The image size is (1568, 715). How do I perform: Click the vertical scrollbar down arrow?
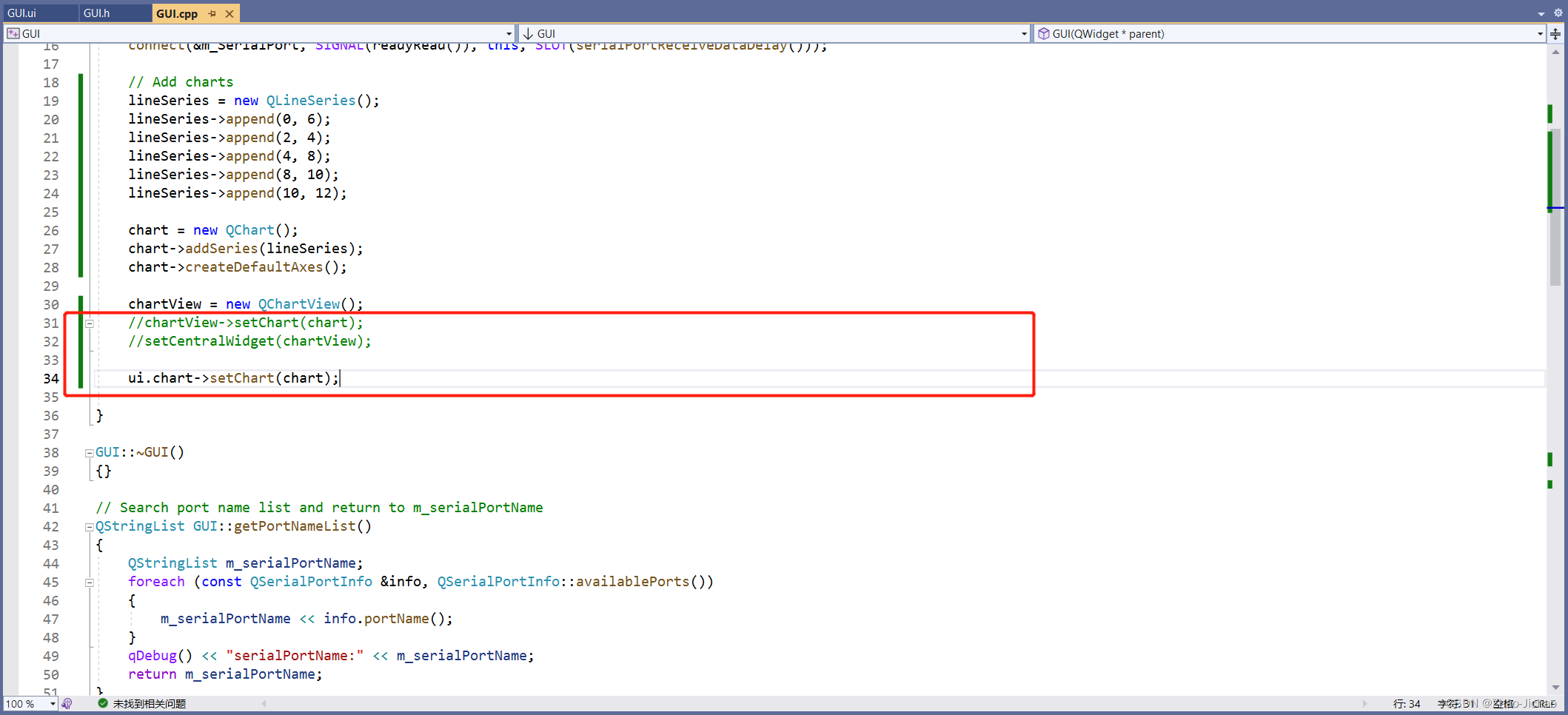[1555, 688]
